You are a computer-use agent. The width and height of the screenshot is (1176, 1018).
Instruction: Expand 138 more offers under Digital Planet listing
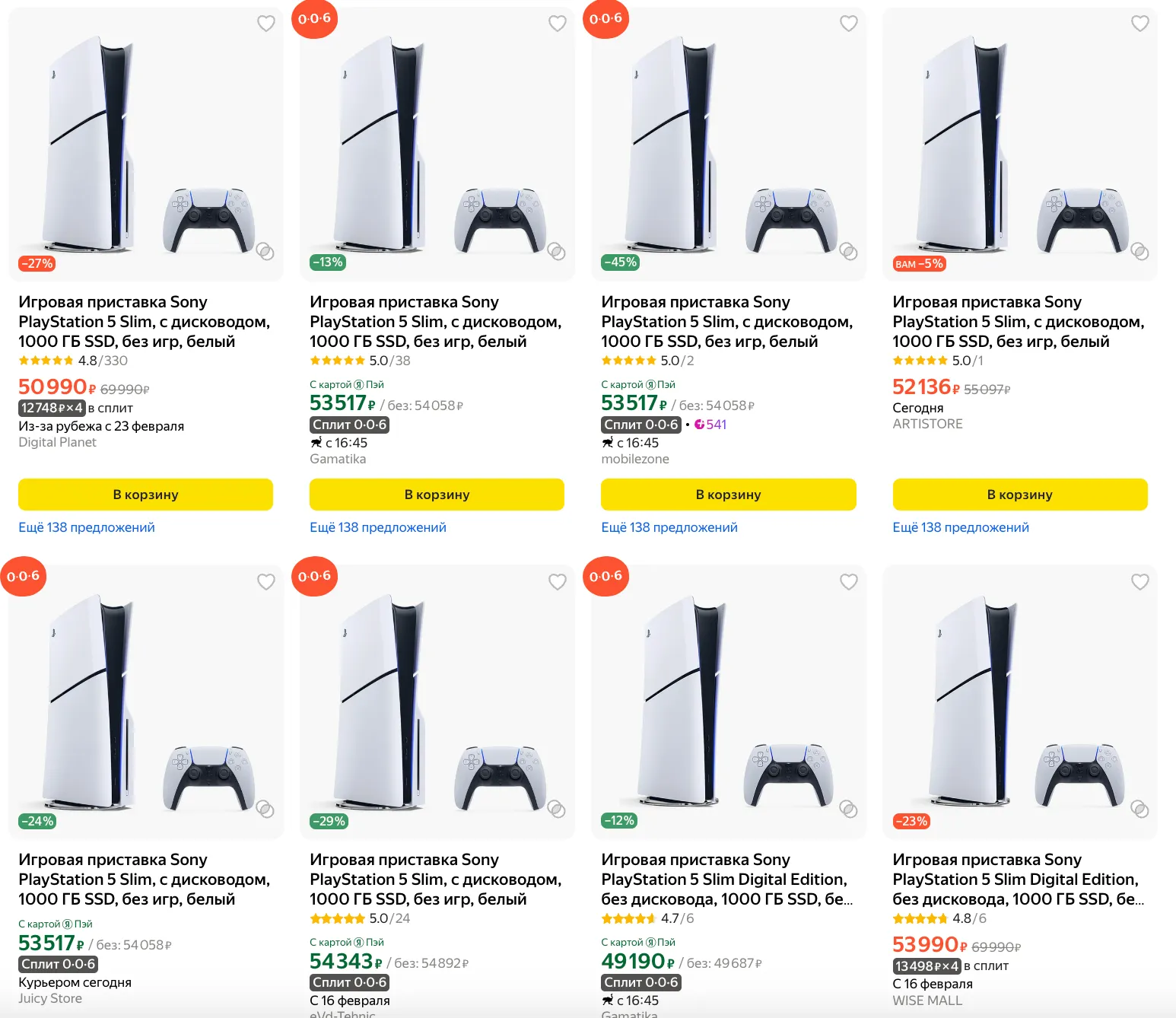tap(87, 527)
